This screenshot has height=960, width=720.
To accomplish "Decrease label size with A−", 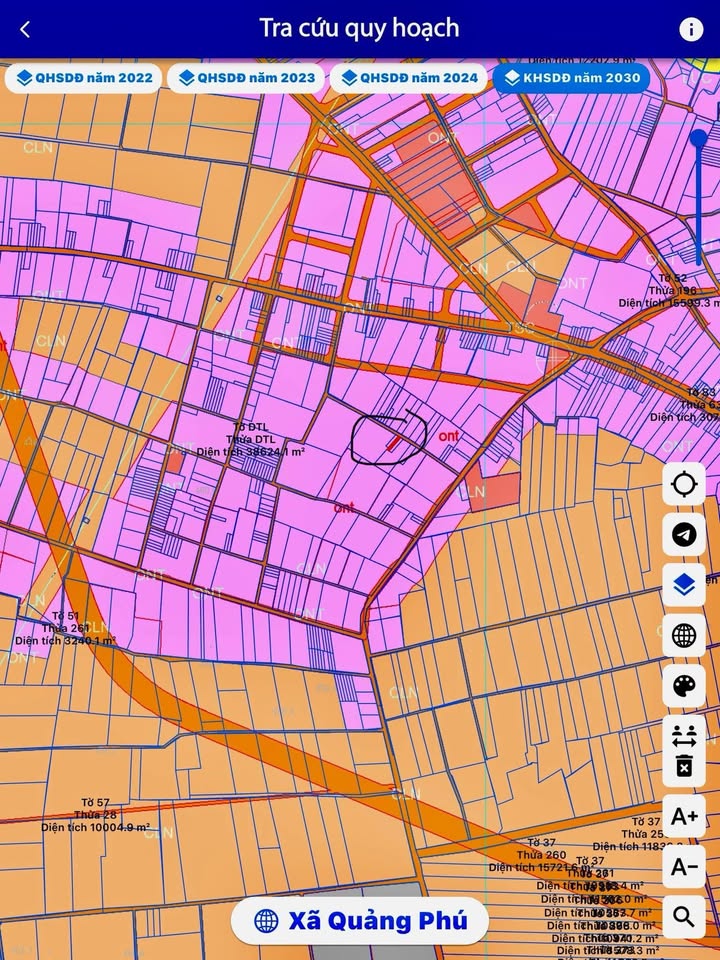I will (x=684, y=866).
